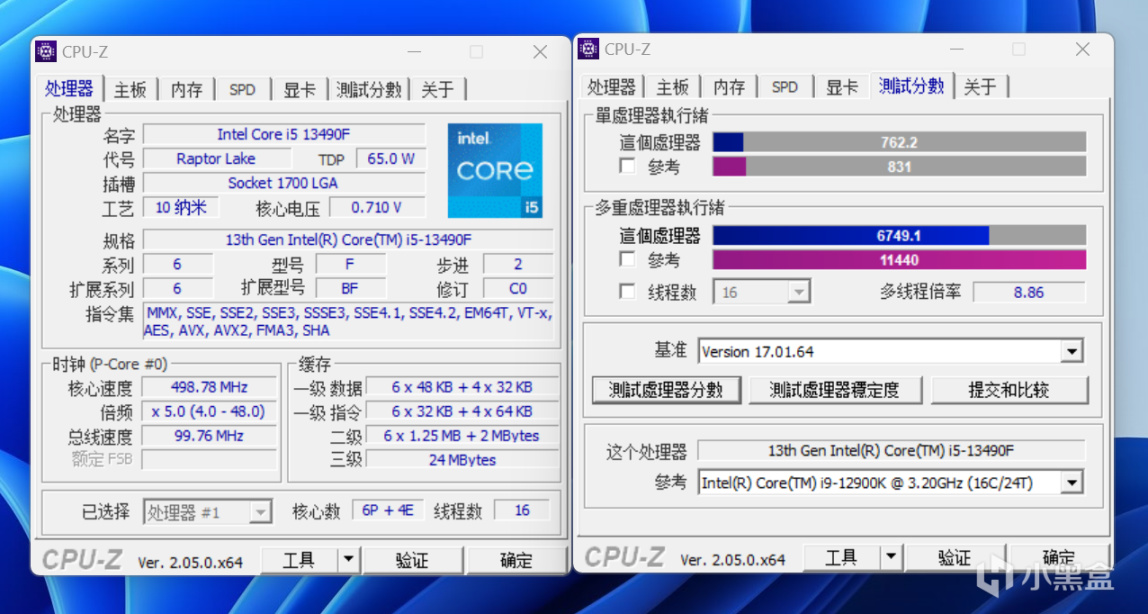The height and width of the screenshot is (614, 1148).
Task: Click the 代号 field Raptor Lake
Action: point(217,158)
